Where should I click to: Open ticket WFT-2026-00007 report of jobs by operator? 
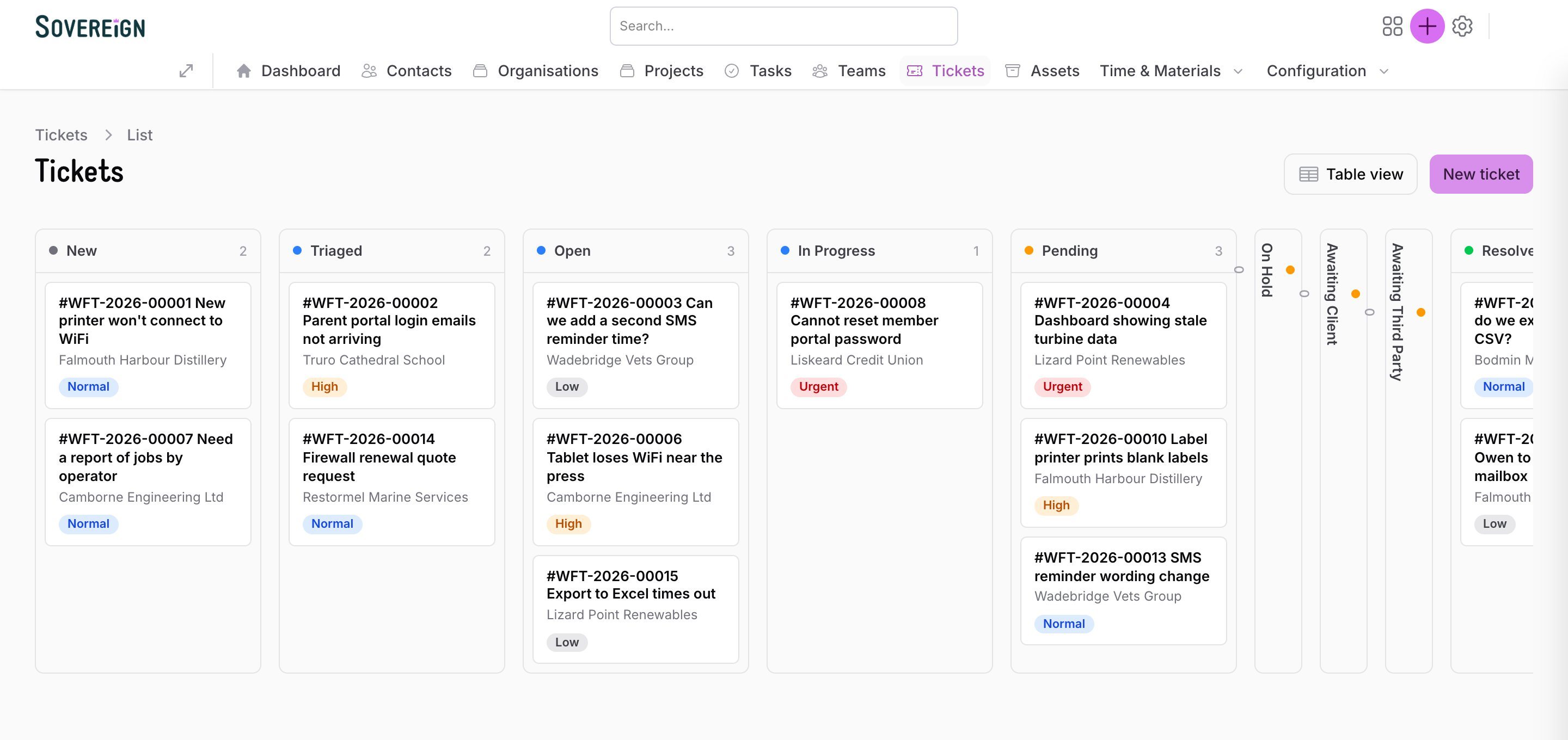pos(148,482)
